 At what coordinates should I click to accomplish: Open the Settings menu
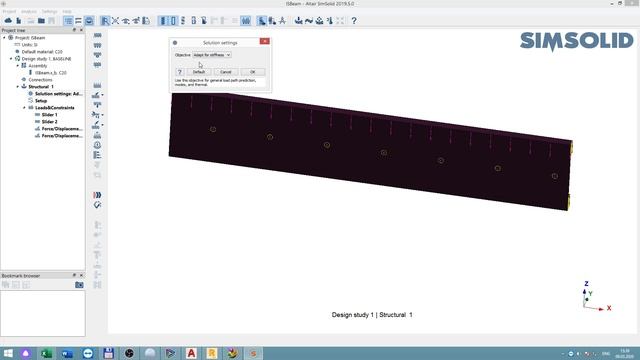tap(50, 11)
